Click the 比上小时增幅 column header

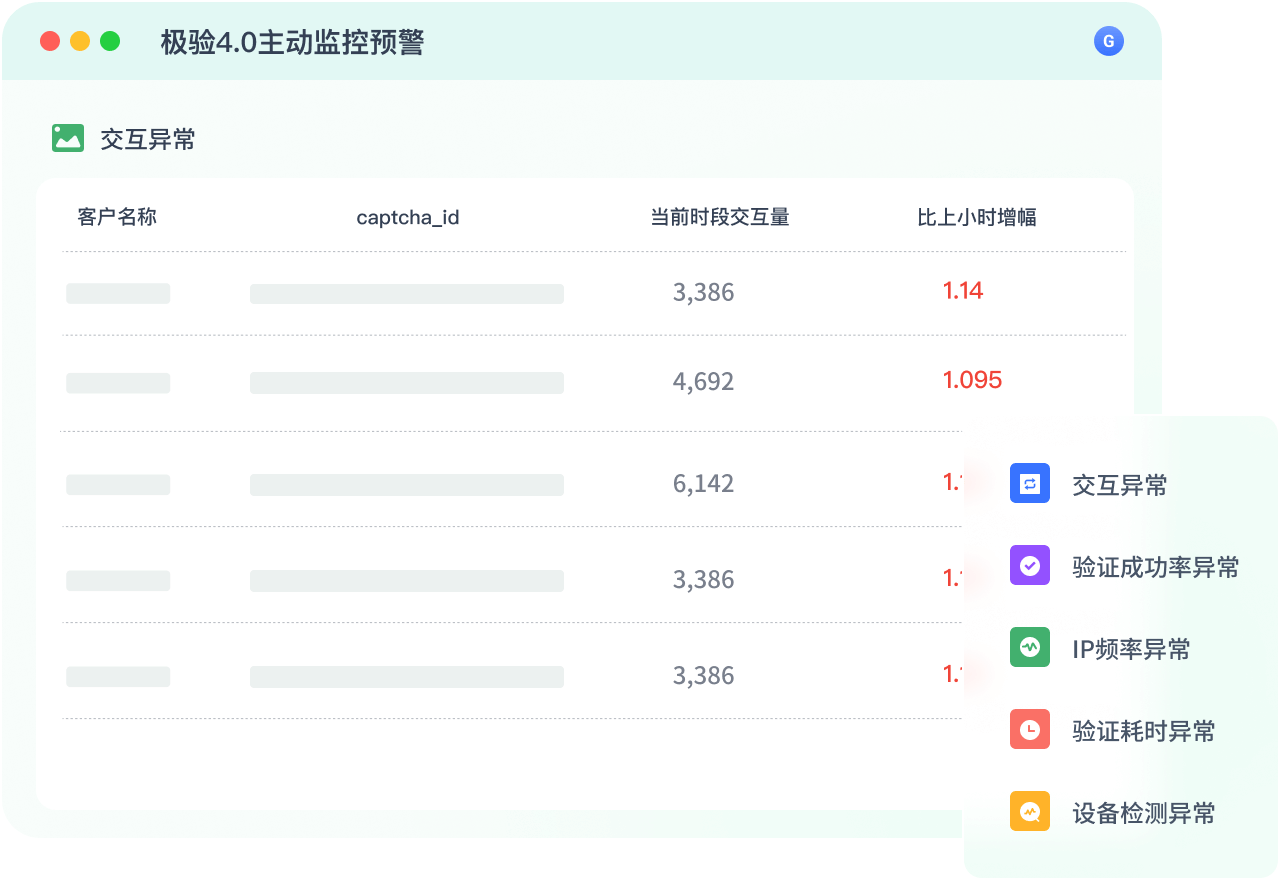(977, 217)
